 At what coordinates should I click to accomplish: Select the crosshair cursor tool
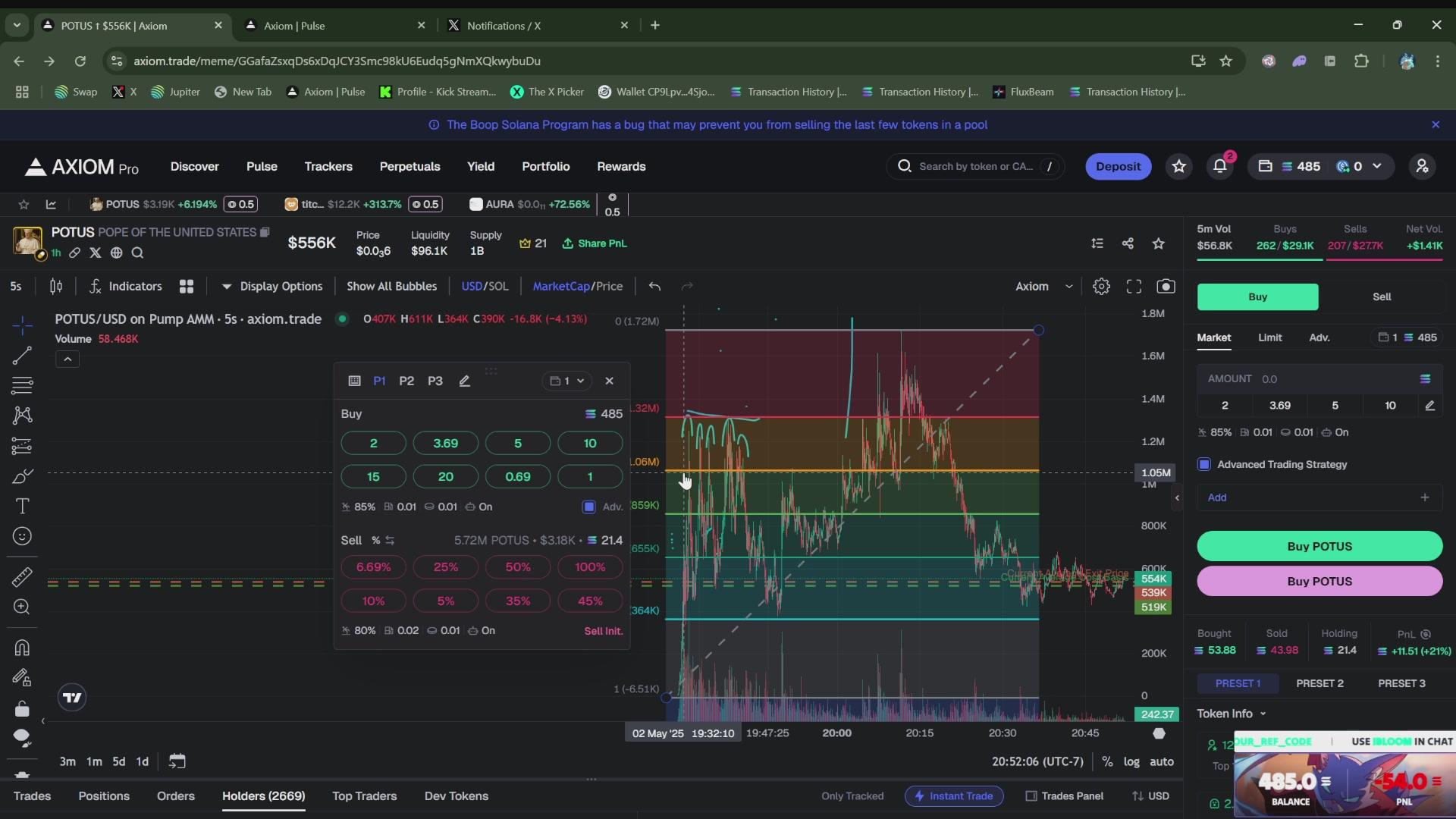pyautogui.click(x=22, y=325)
